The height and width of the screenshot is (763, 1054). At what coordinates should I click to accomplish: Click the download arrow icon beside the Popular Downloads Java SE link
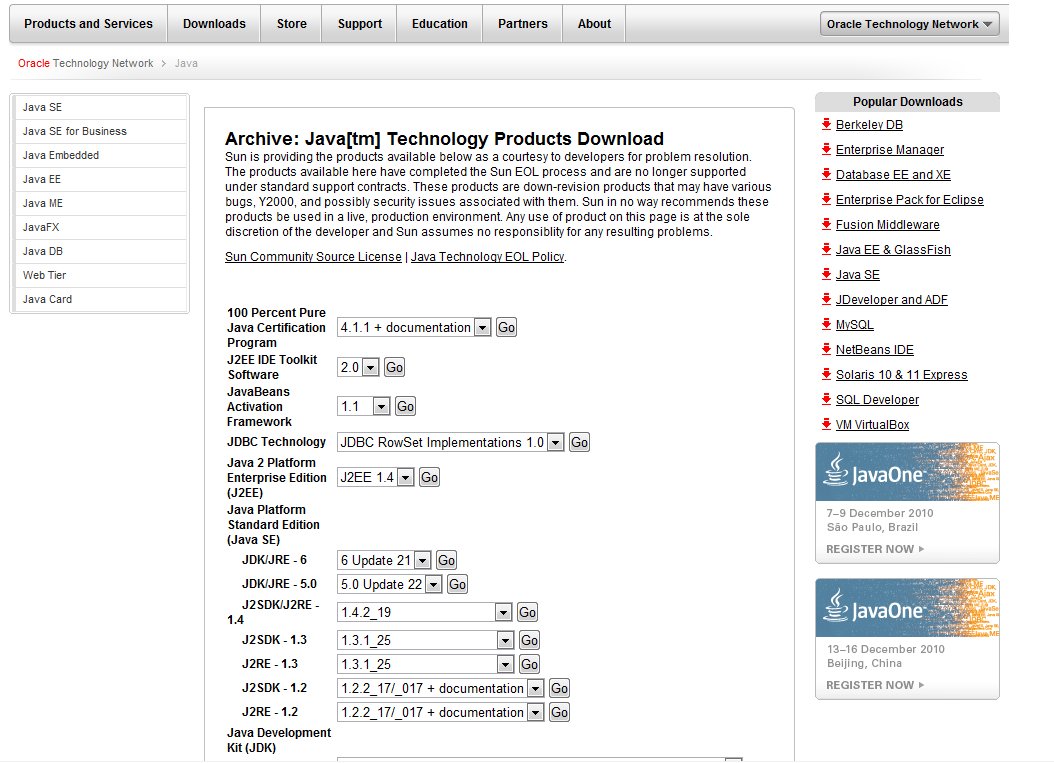pos(826,274)
